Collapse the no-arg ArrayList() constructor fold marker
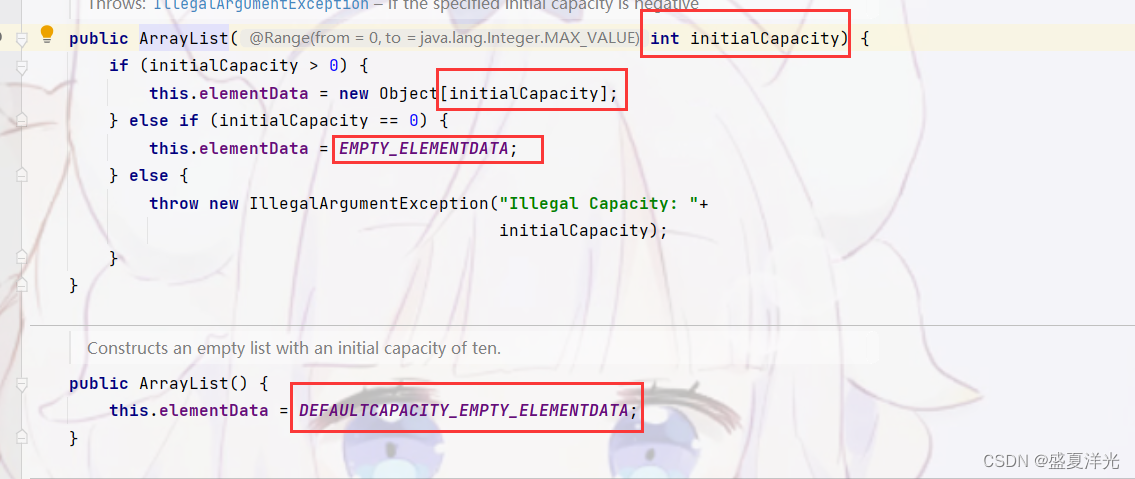 (x=22, y=383)
